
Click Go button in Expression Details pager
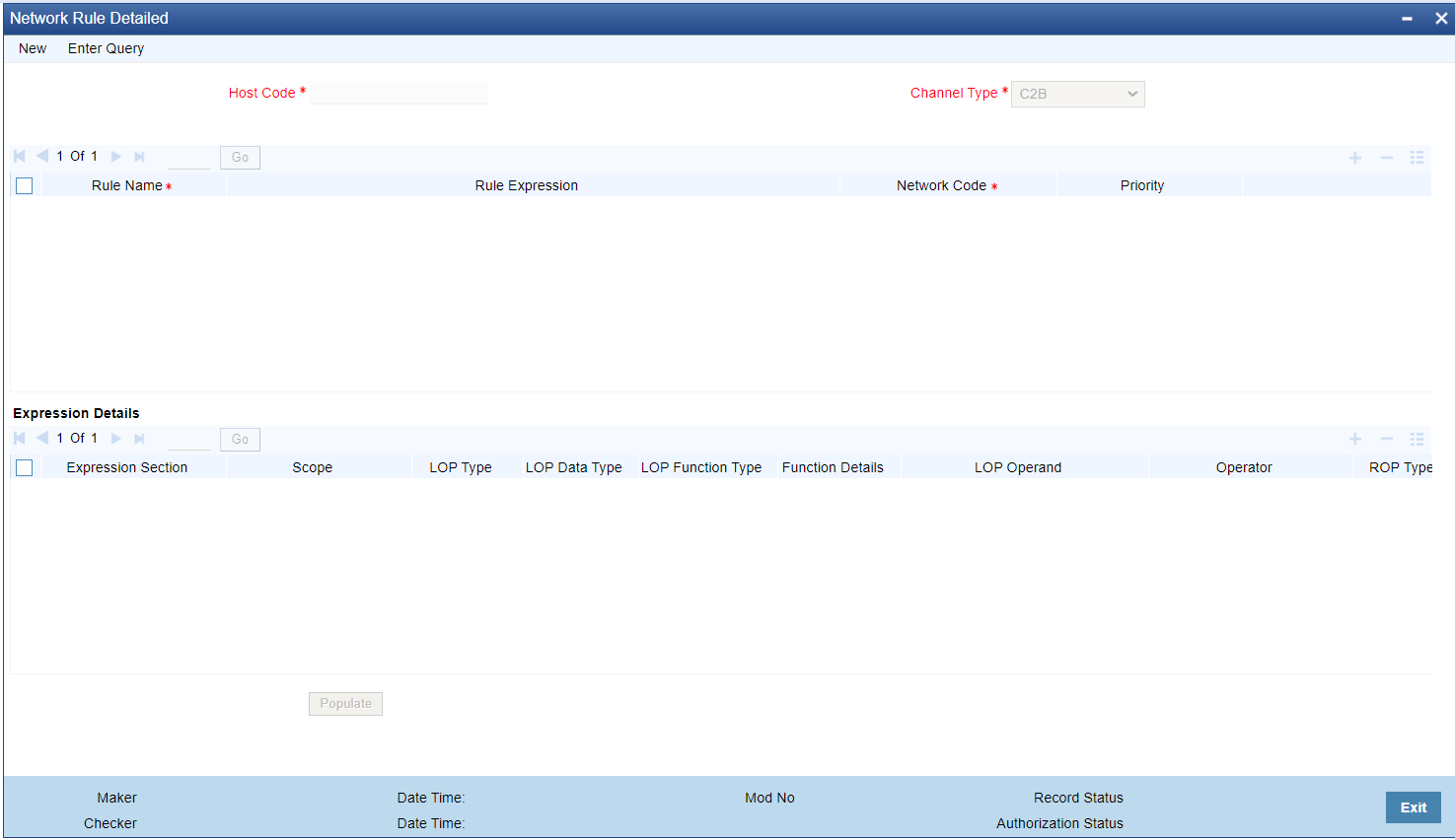pyautogui.click(x=240, y=440)
